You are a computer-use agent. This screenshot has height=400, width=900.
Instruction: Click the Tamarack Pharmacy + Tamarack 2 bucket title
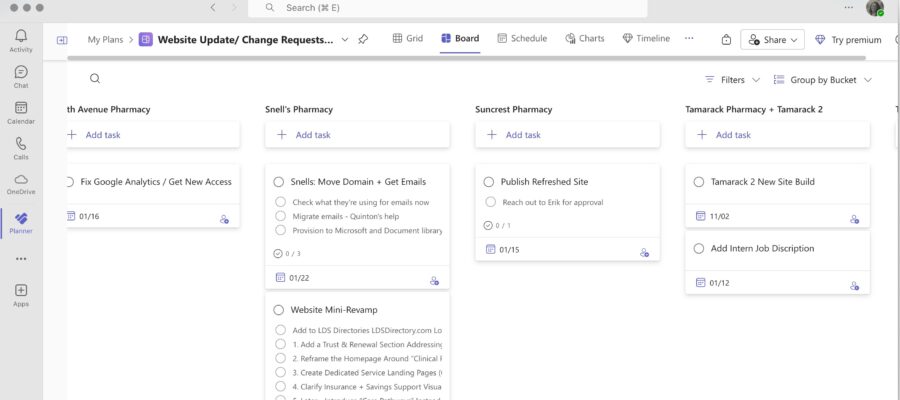[754, 109]
